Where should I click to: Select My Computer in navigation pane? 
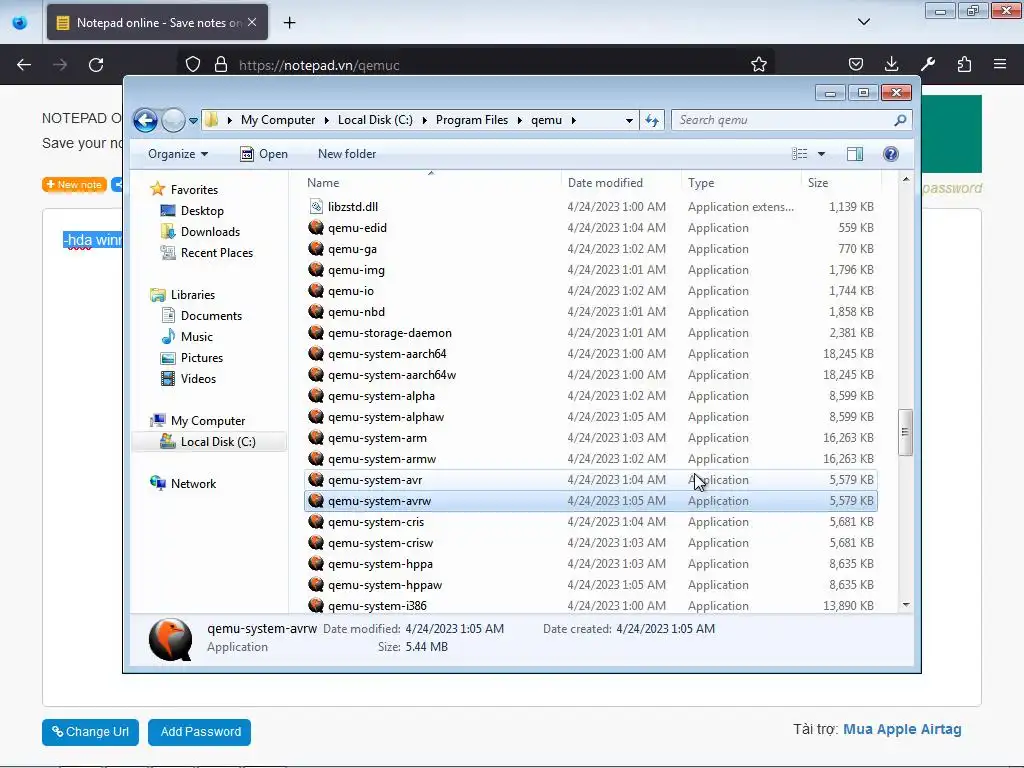tap(208, 421)
